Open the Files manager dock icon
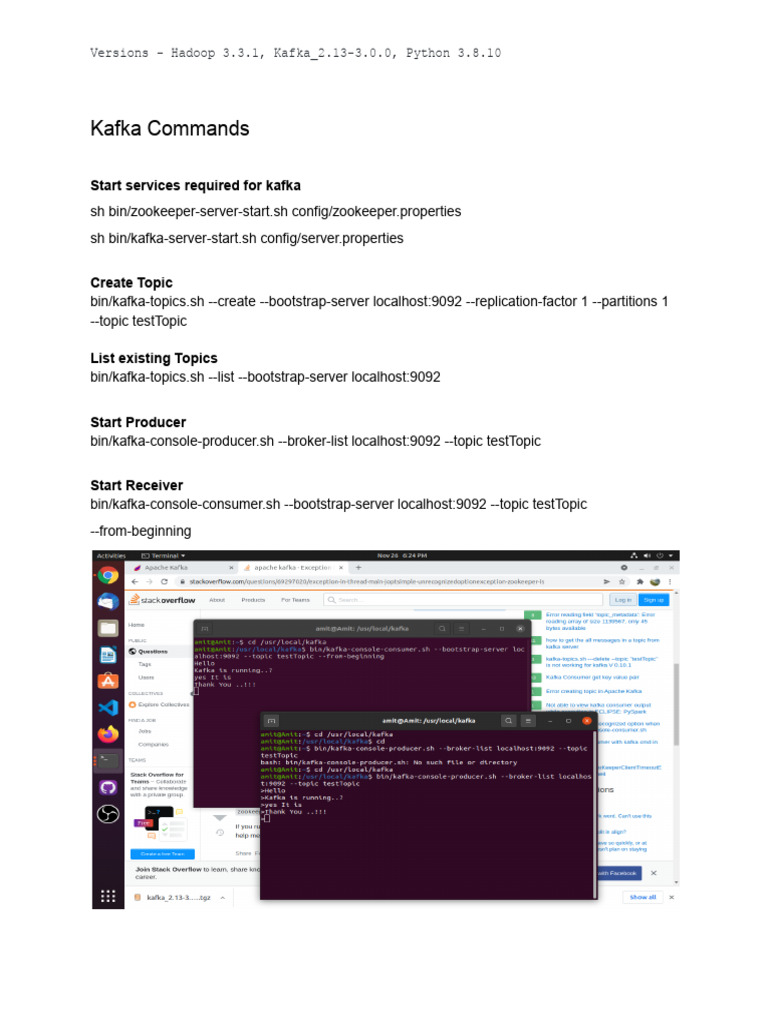Image resolution: width=768 pixels, height=1024 pixels. click(108, 628)
